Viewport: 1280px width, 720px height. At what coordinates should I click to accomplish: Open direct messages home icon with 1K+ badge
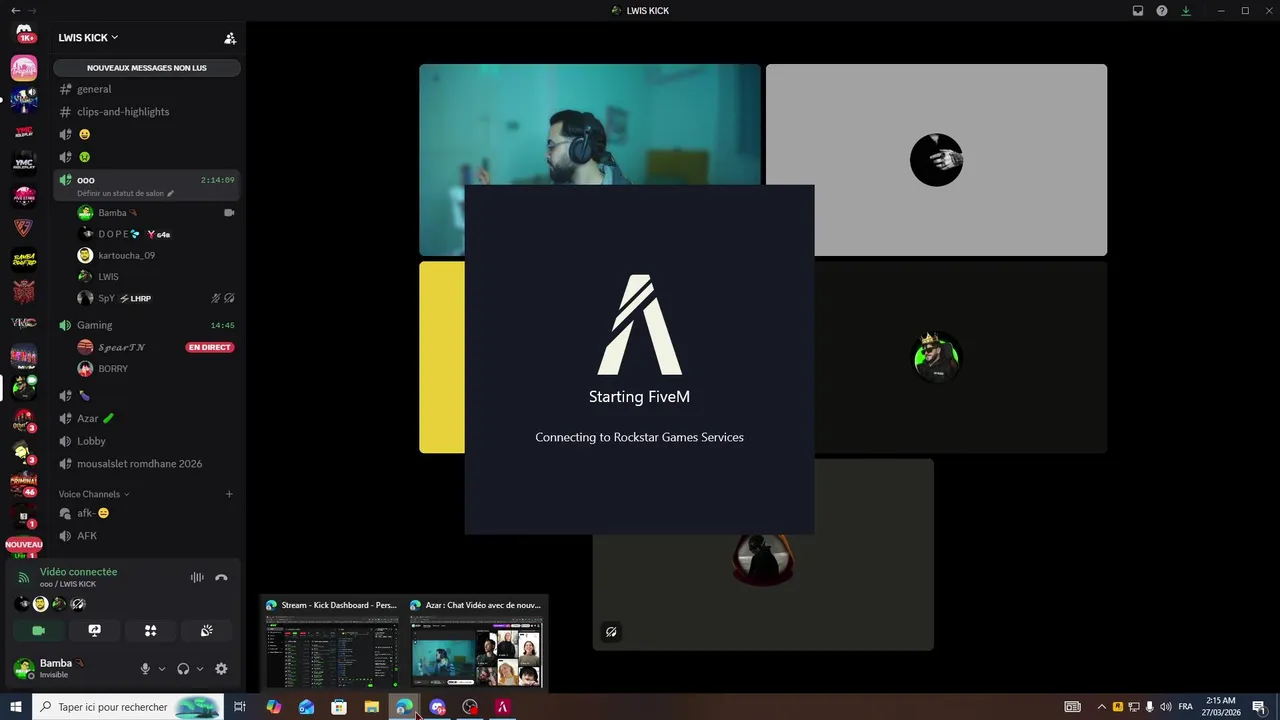click(x=24, y=33)
